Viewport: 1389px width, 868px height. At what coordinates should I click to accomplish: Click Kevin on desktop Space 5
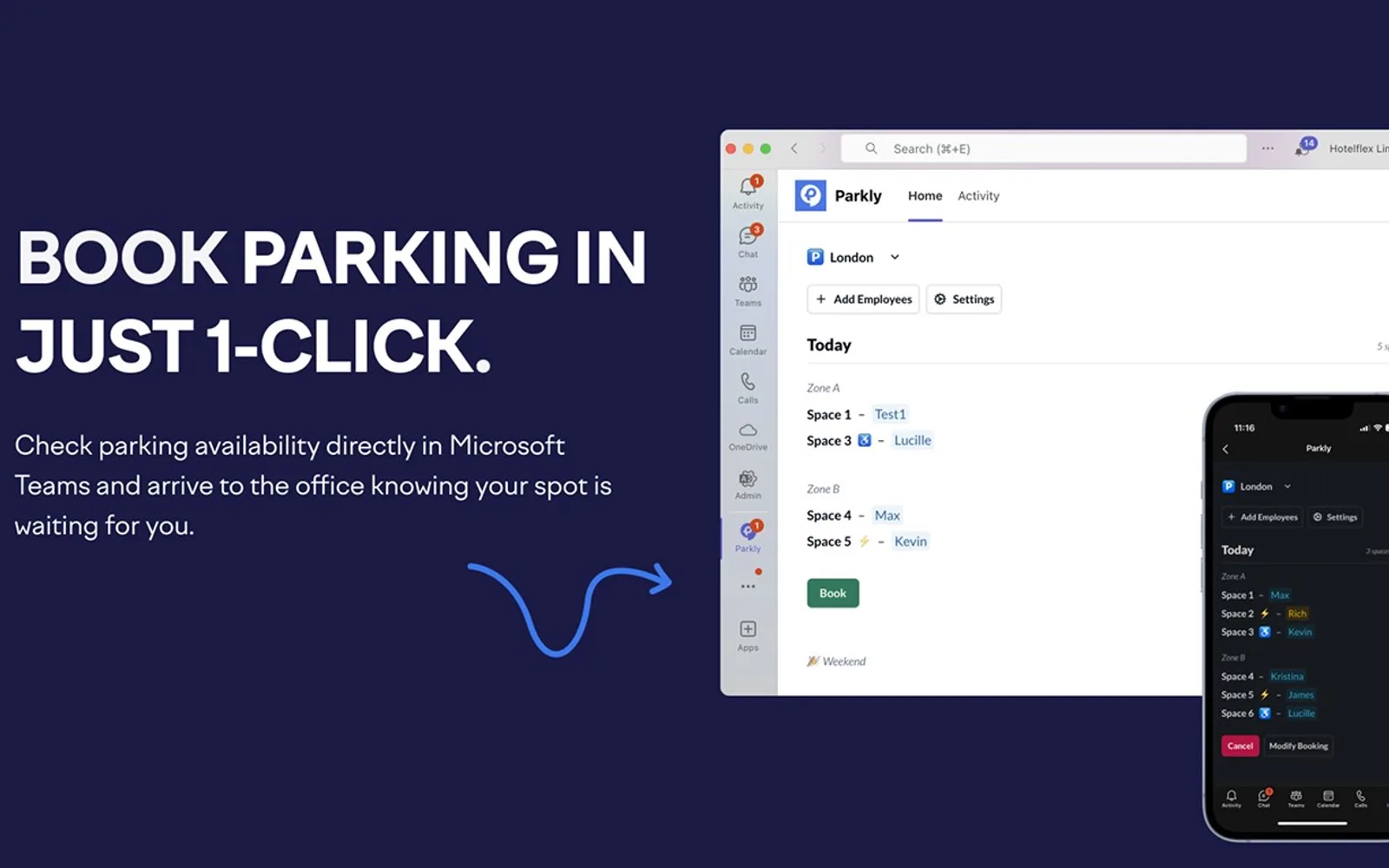(x=911, y=542)
